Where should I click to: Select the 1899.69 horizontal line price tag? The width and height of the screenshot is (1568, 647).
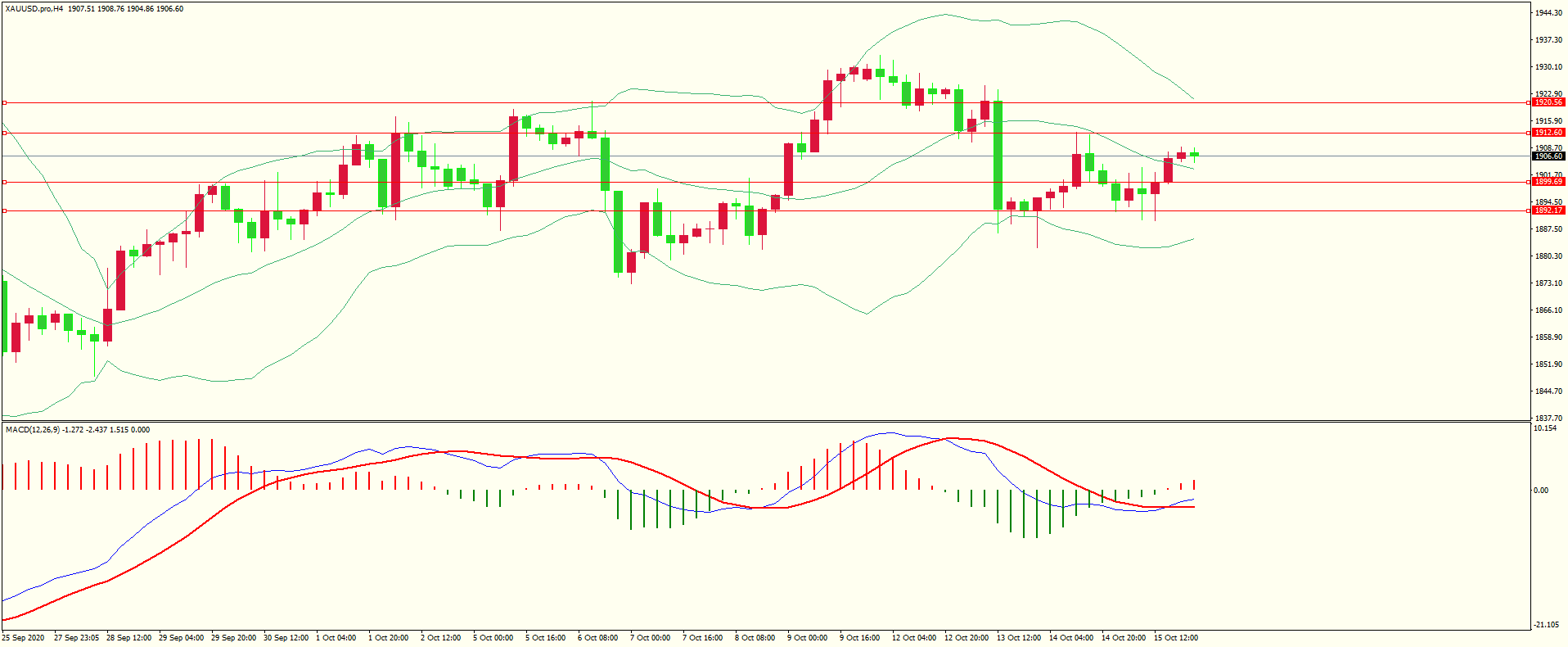tap(1548, 182)
